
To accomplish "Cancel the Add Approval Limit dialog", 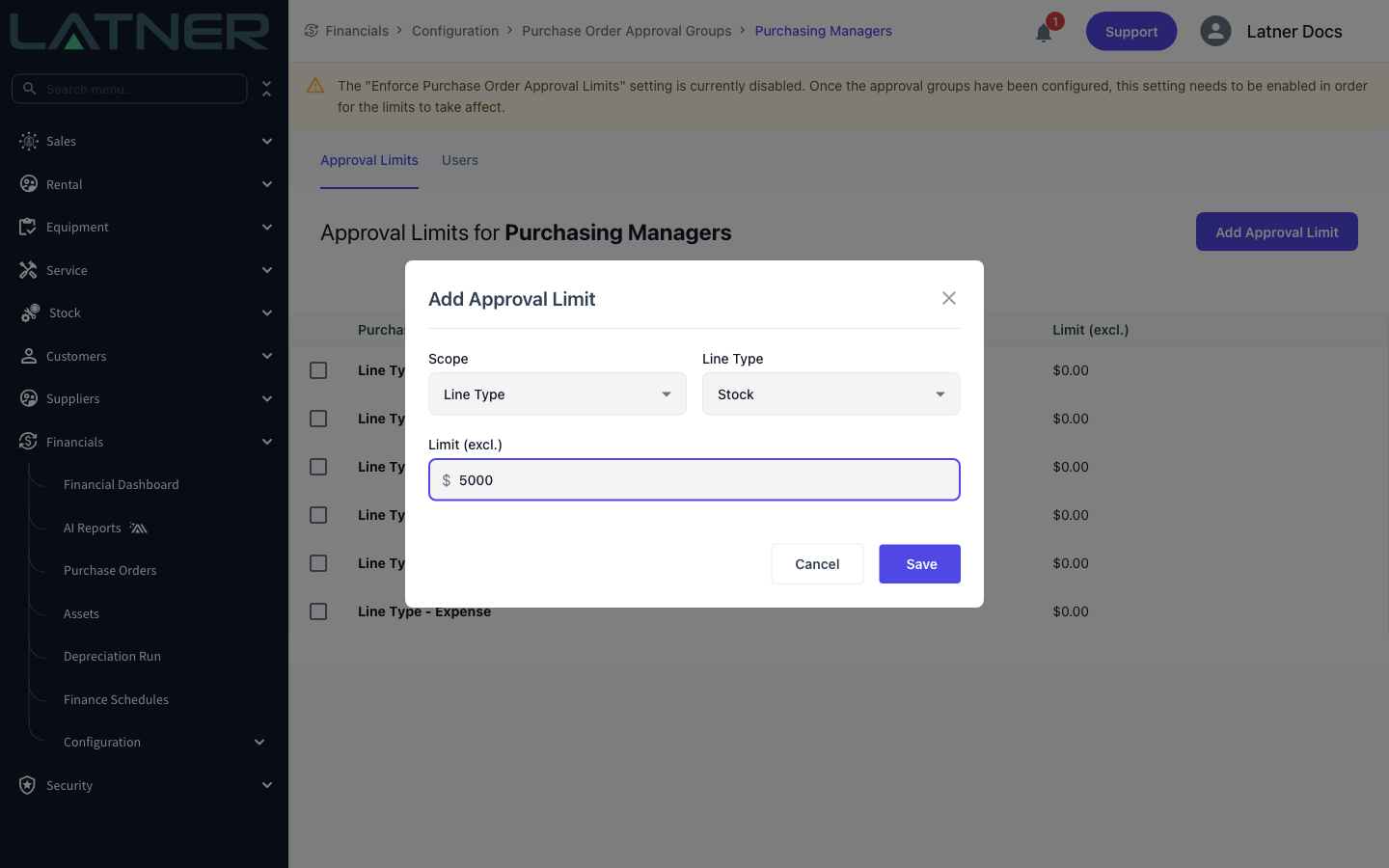I will tap(817, 564).
